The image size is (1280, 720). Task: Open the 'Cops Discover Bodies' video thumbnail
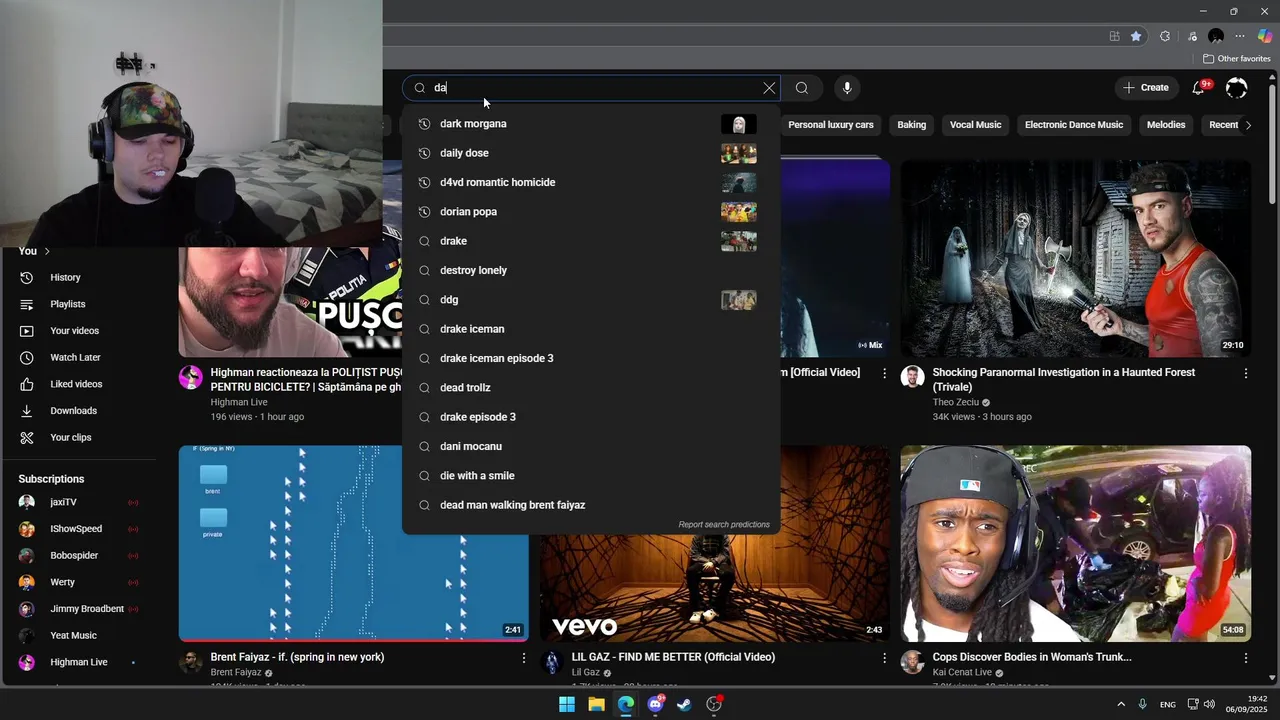[1075, 543]
